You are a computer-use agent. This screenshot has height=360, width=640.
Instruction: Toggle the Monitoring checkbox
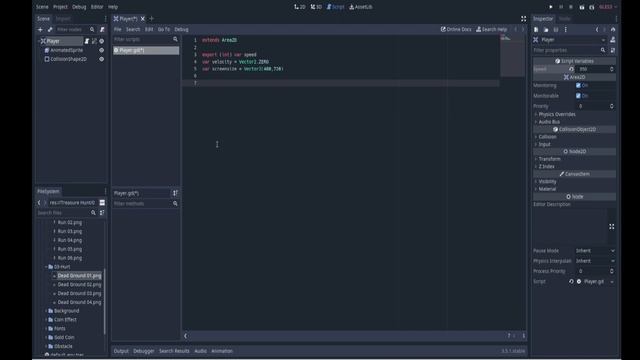[x=578, y=85]
